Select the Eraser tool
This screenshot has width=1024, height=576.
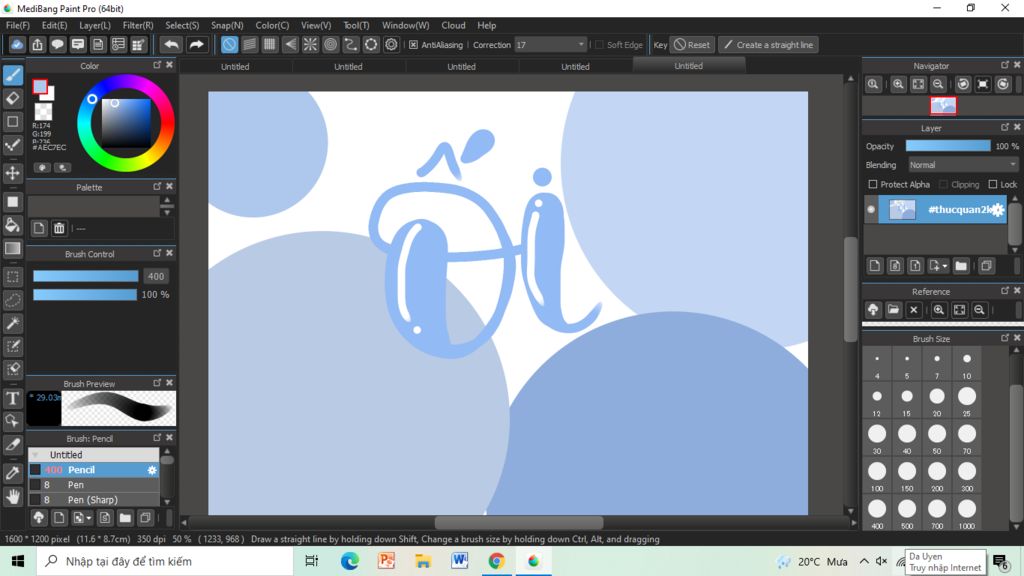tap(13, 99)
